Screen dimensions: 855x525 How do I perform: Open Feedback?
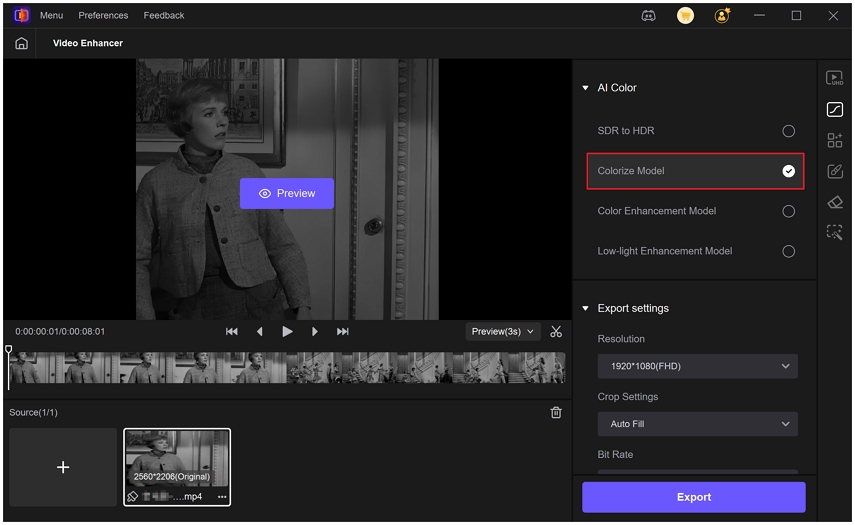pyautogui.click(x=164, y=16)
